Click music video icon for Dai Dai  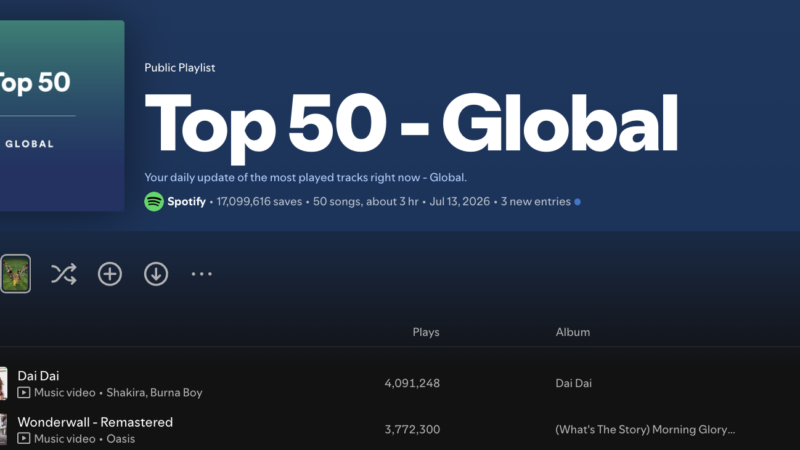pos(23,392)
